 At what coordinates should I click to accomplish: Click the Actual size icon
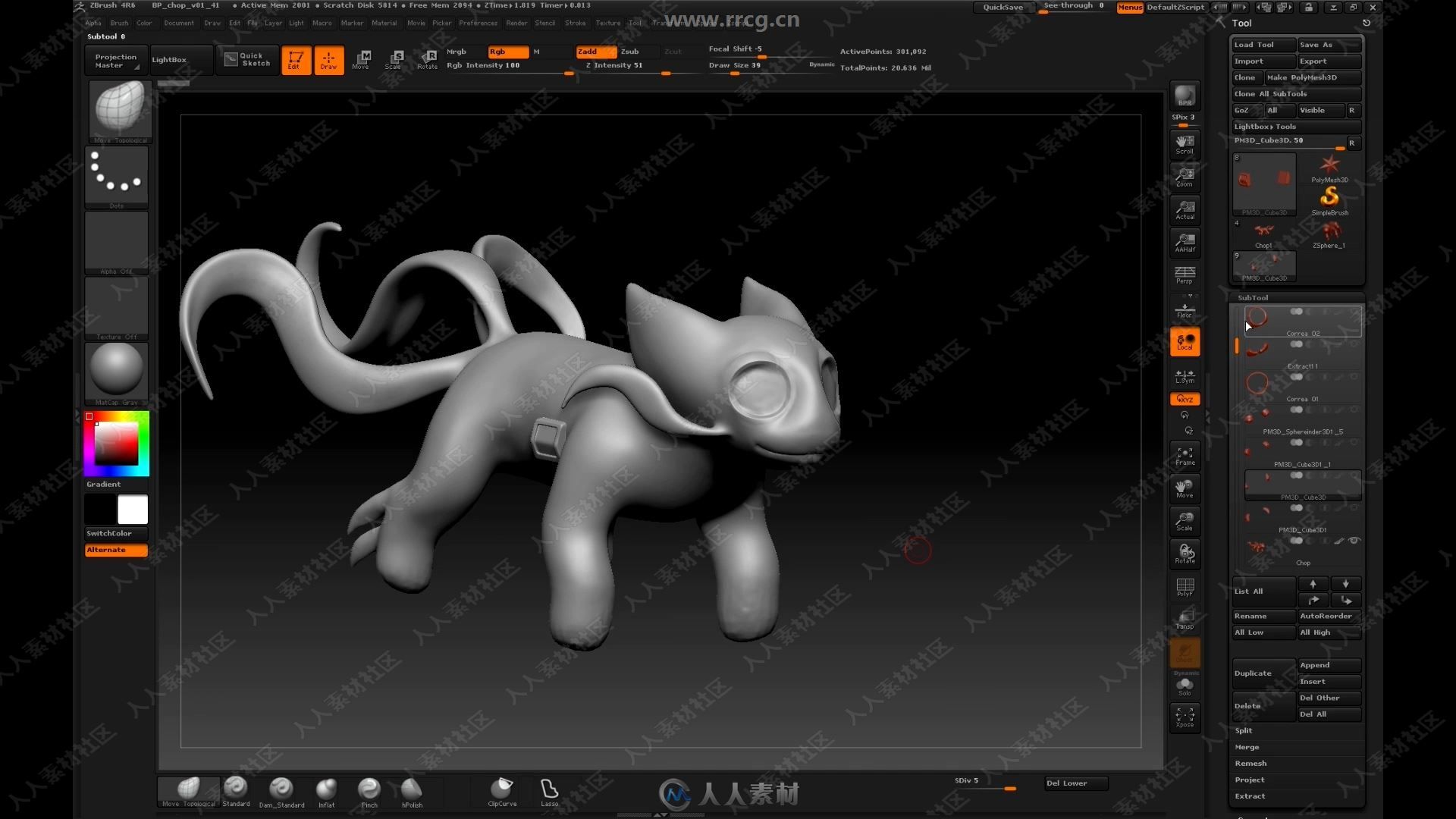point(1185,209)
